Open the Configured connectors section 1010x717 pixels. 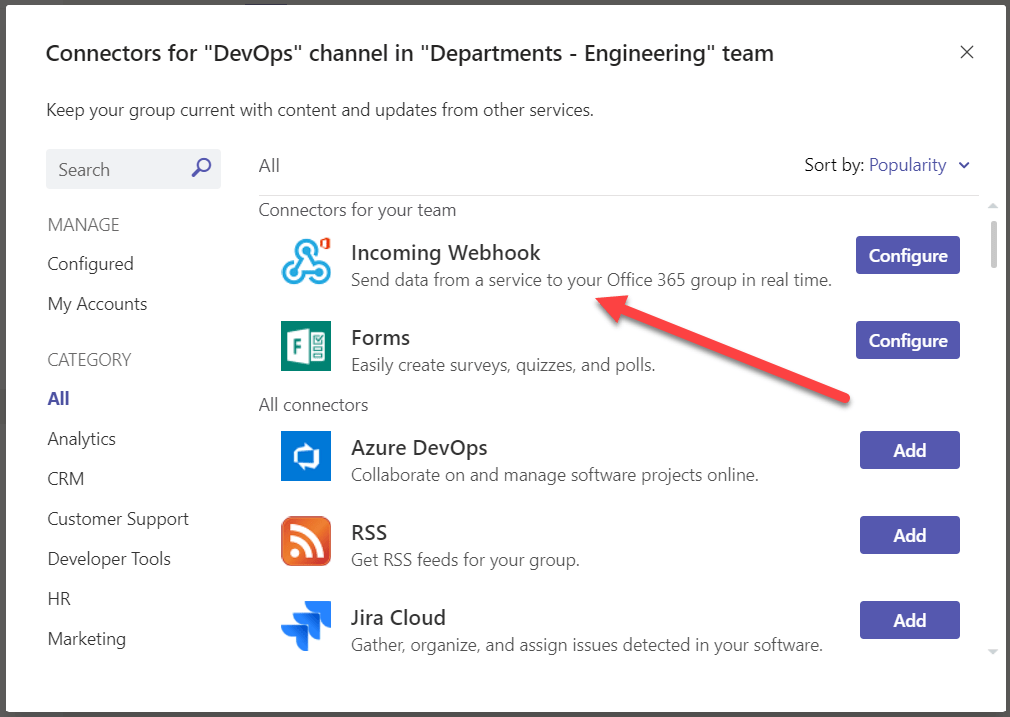click(x=90, y=264)
